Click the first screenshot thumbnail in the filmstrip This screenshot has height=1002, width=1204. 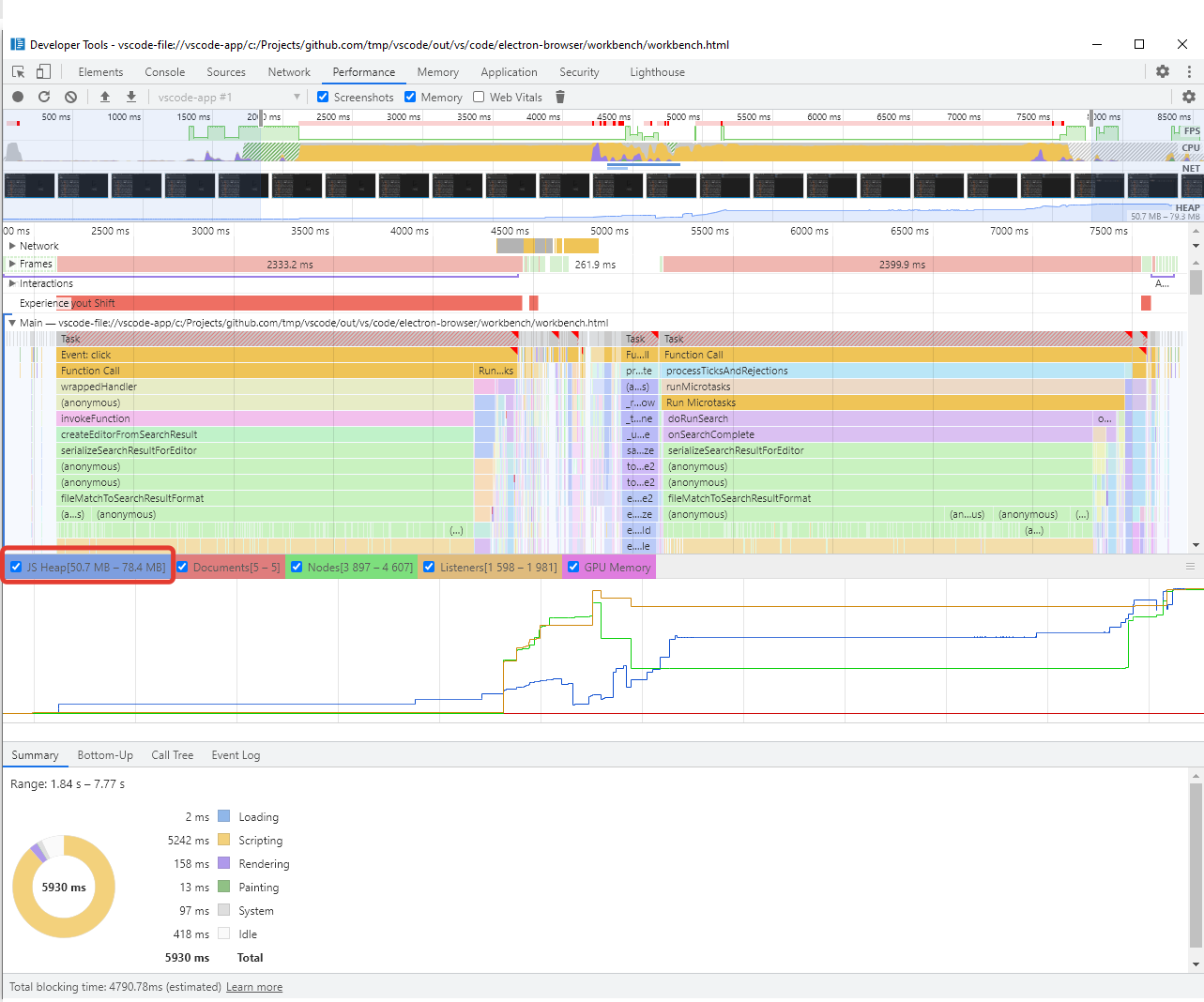29,186
